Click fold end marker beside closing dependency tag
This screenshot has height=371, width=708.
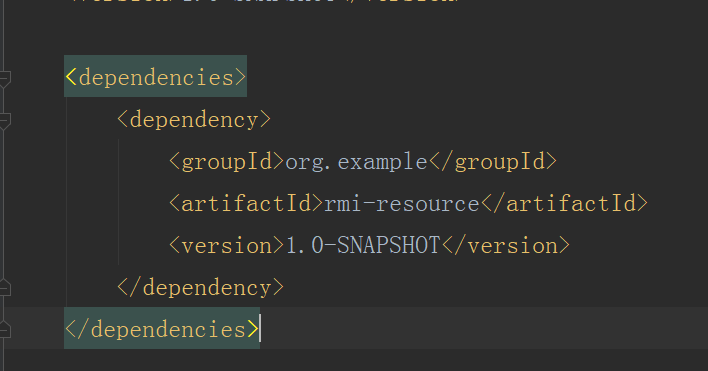[x=5, y=288]
